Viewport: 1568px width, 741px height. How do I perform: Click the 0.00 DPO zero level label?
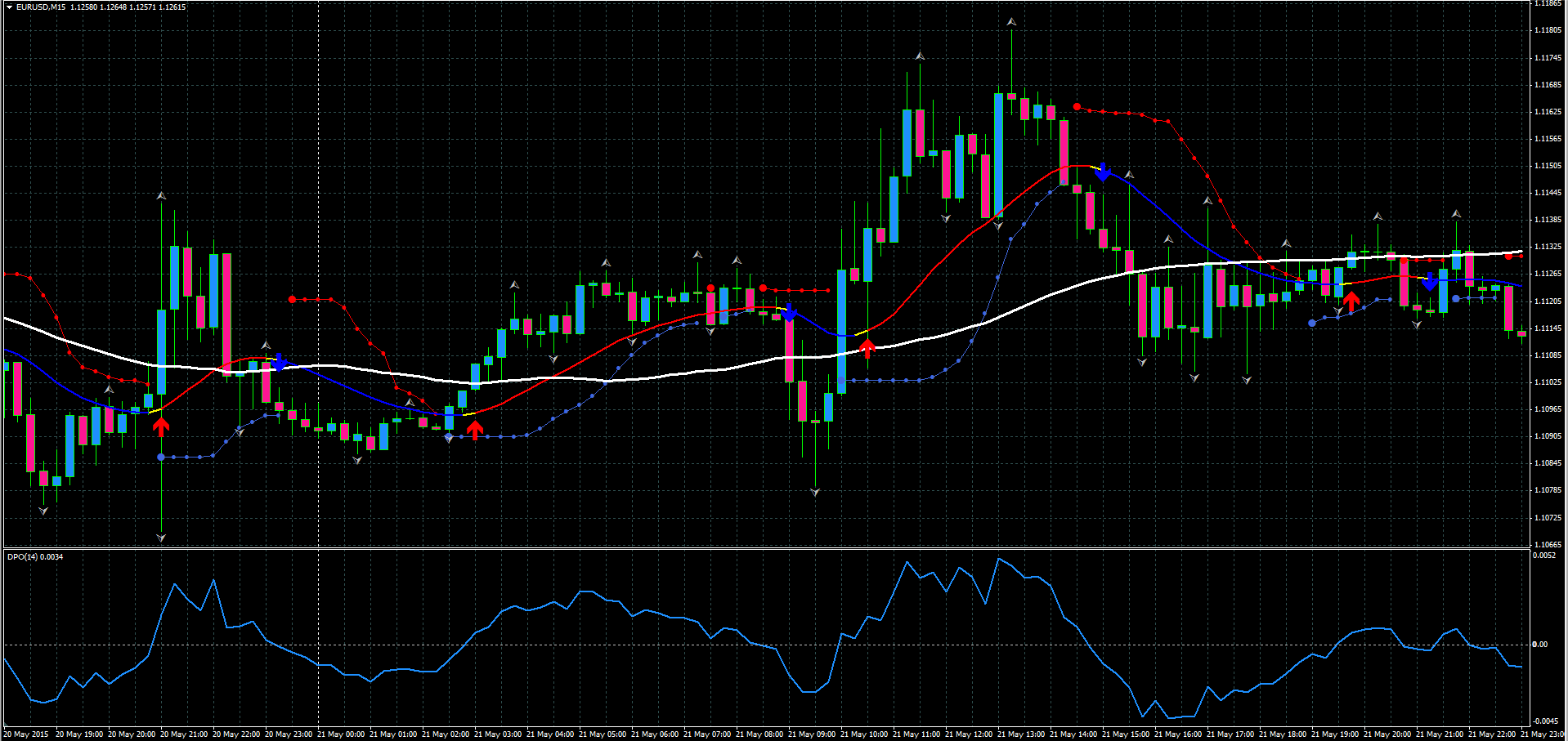click(1539, 645)
